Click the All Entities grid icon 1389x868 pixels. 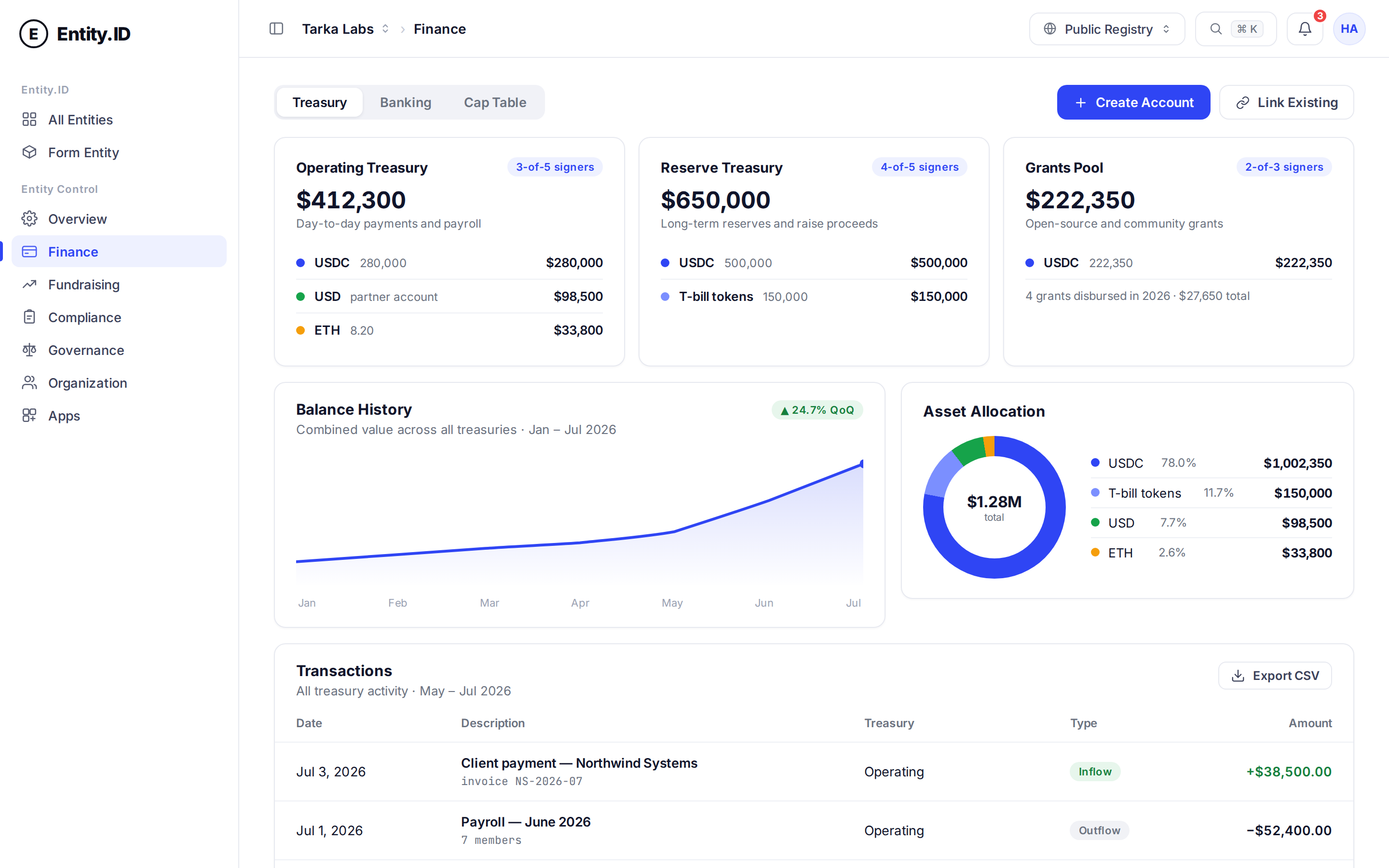tap(29, 120)
